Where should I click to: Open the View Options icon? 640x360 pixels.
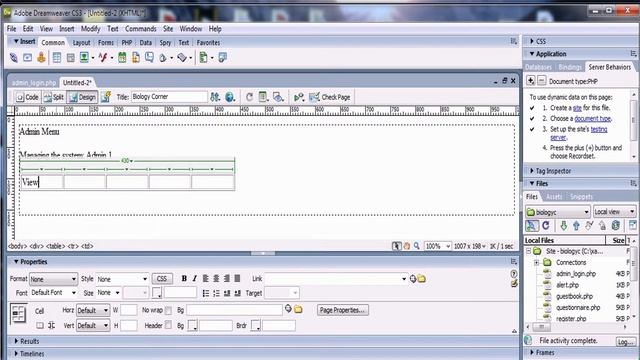(263, 97)
